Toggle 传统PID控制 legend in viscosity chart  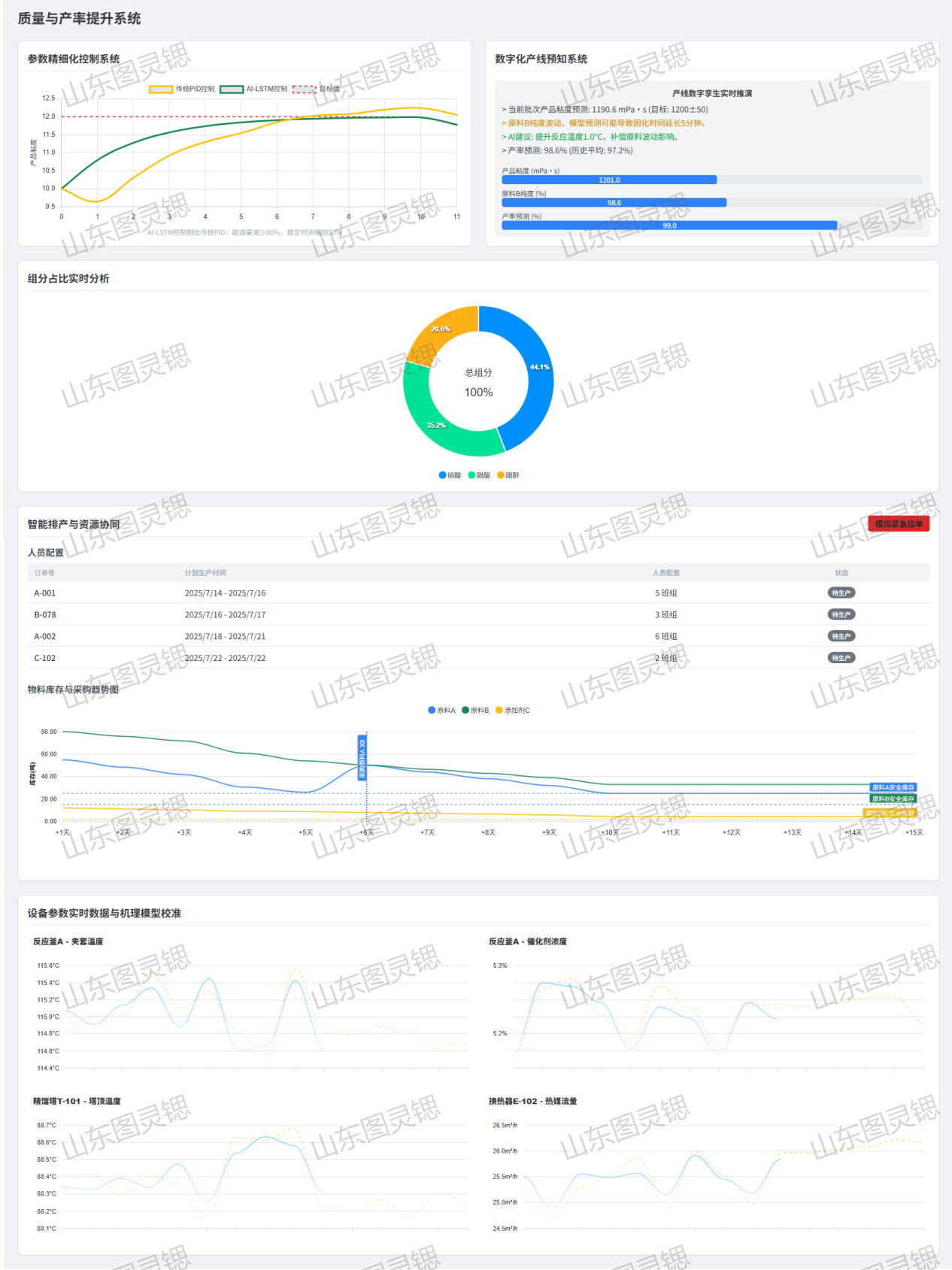pyautogui.click(x=182, y=89)
